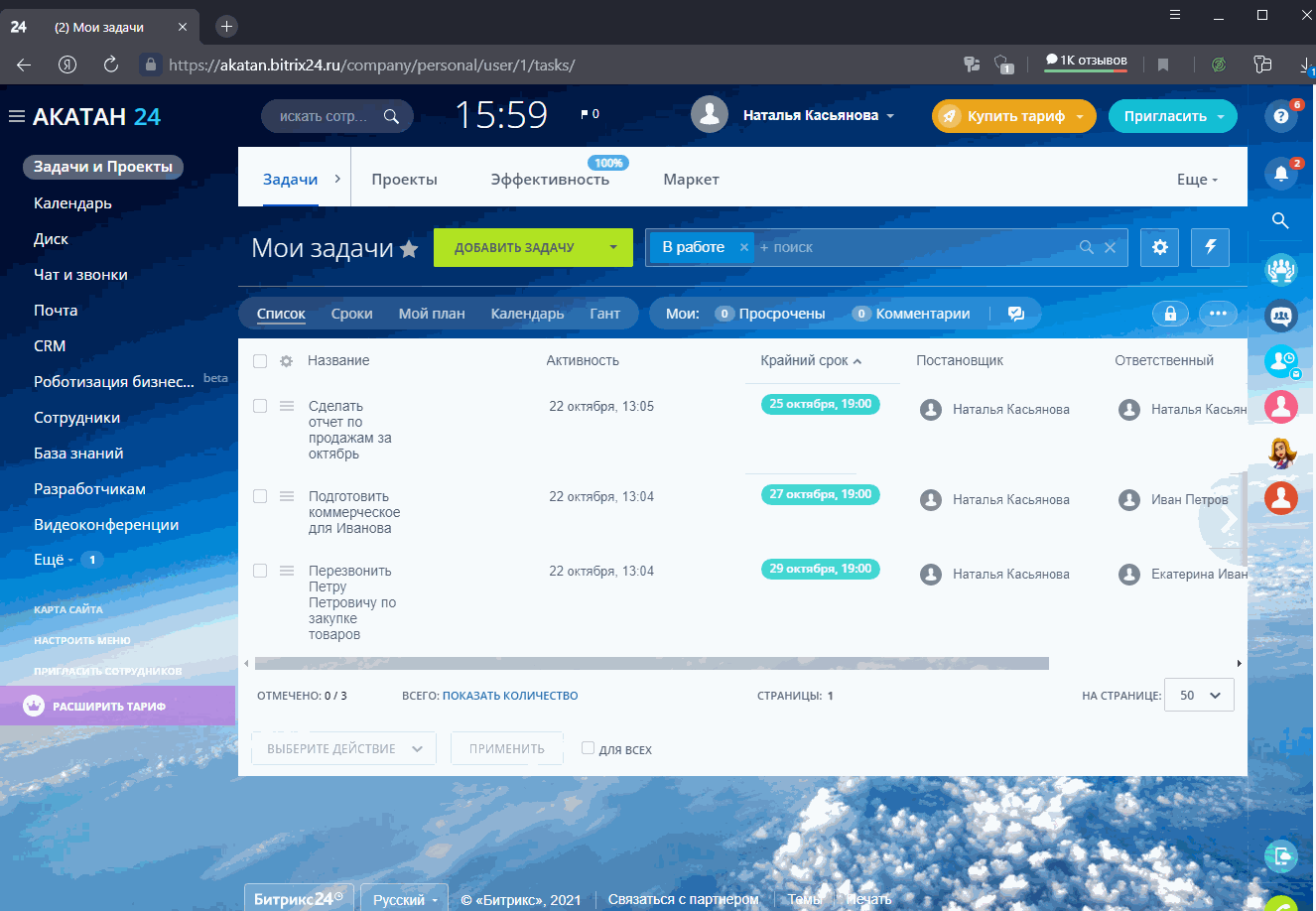1316x911 pixels.
Task: Click the employee search field
Action: click(336, 116)
